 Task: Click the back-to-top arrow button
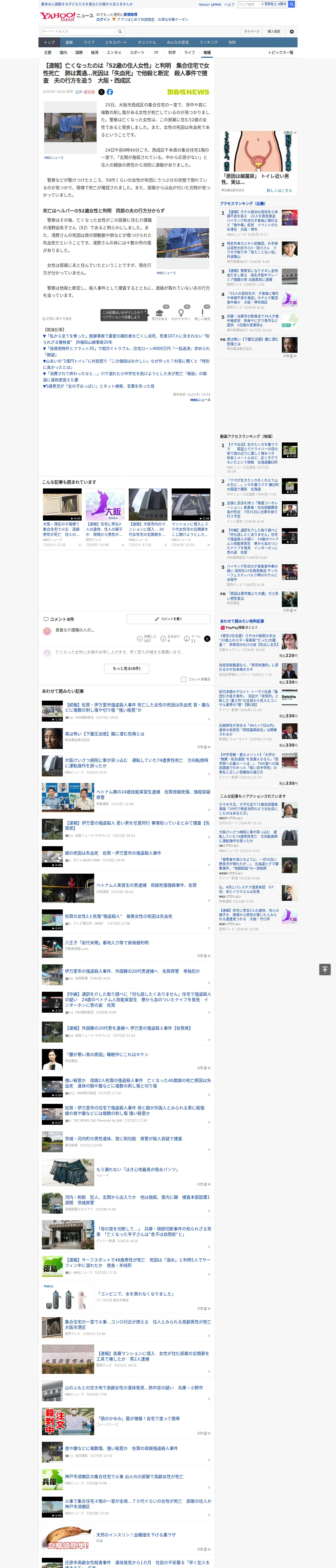click(x=325, y=969)
